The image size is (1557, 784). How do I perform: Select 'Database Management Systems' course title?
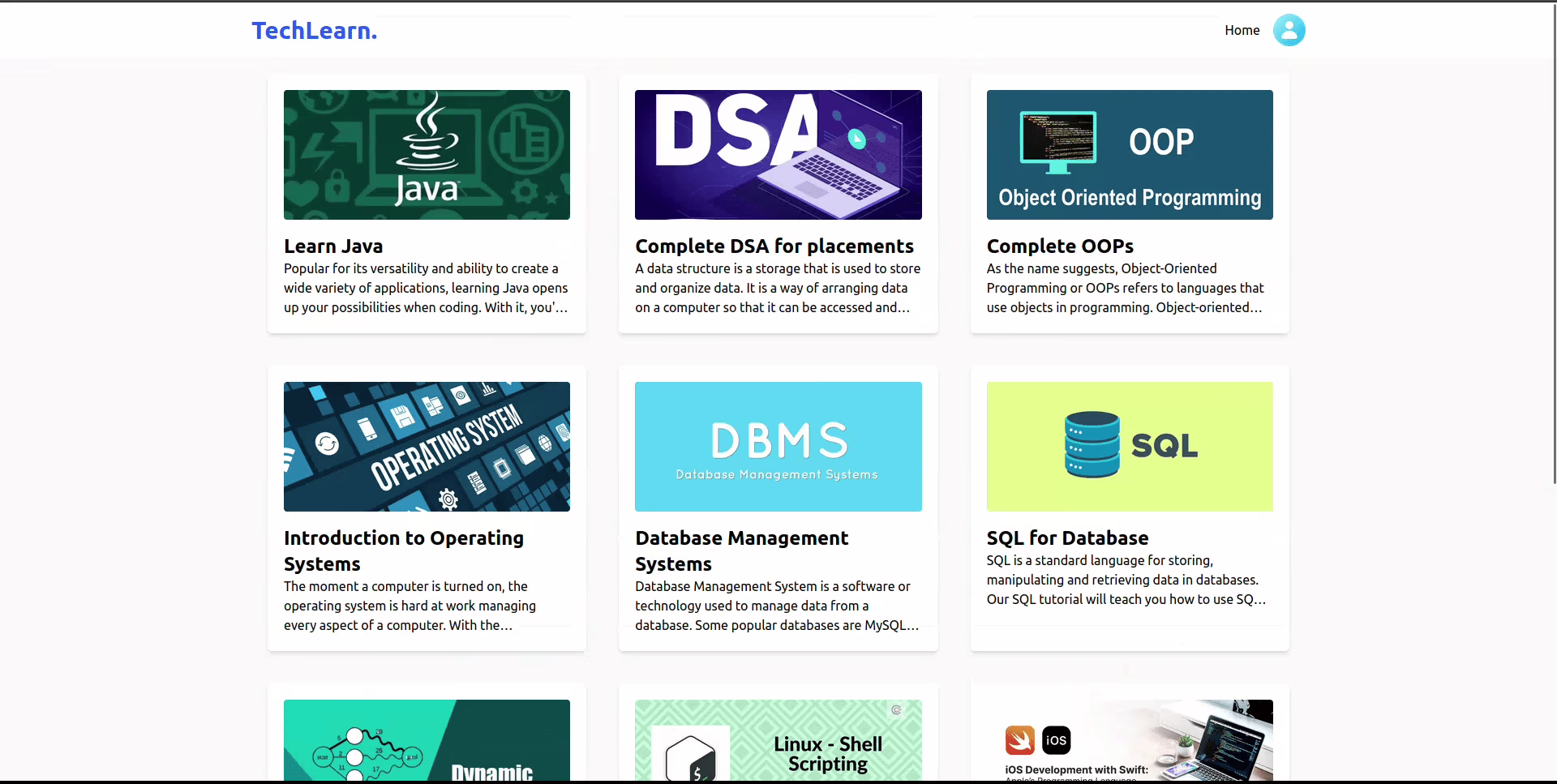tap(742, 551)
